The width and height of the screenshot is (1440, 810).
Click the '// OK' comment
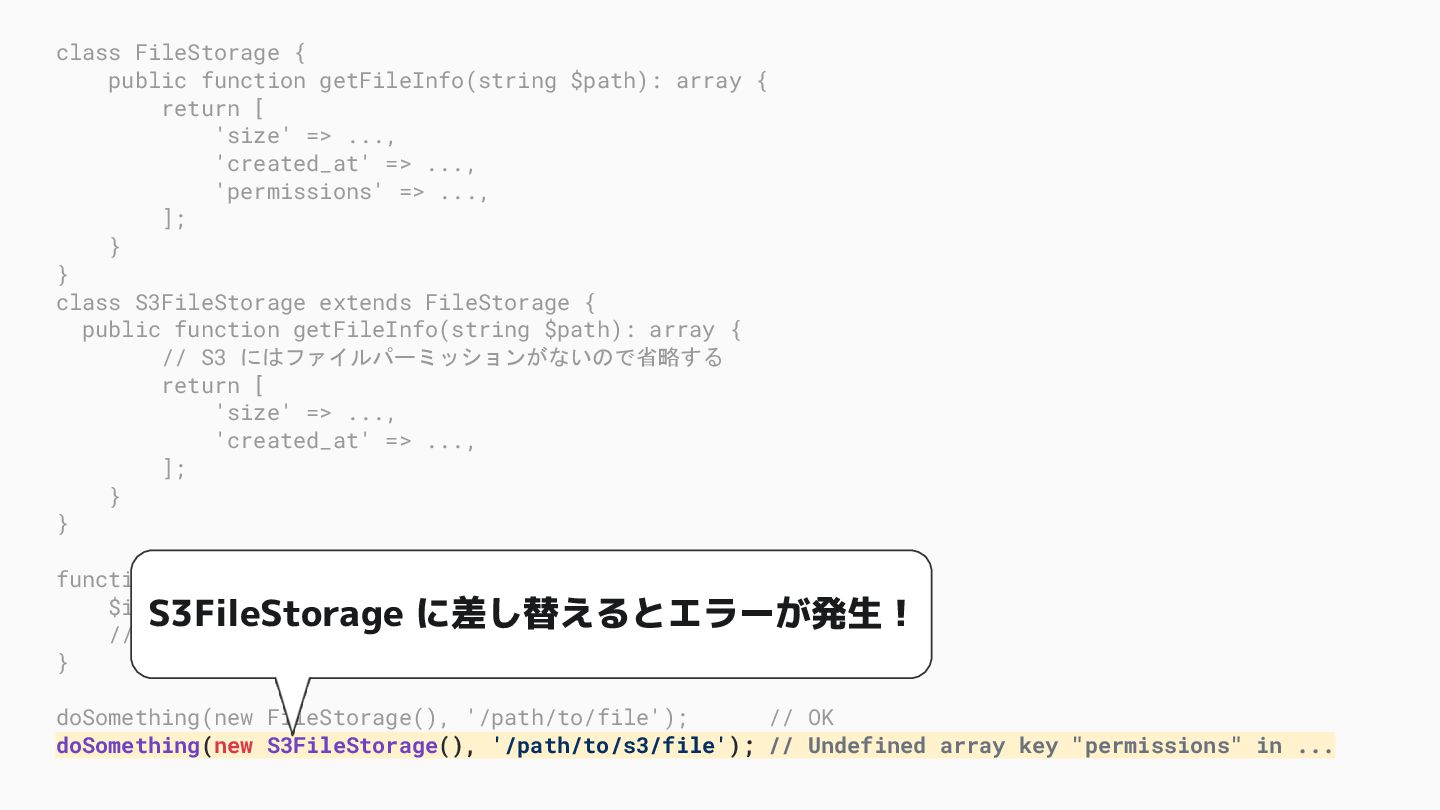tap(801, 718)
